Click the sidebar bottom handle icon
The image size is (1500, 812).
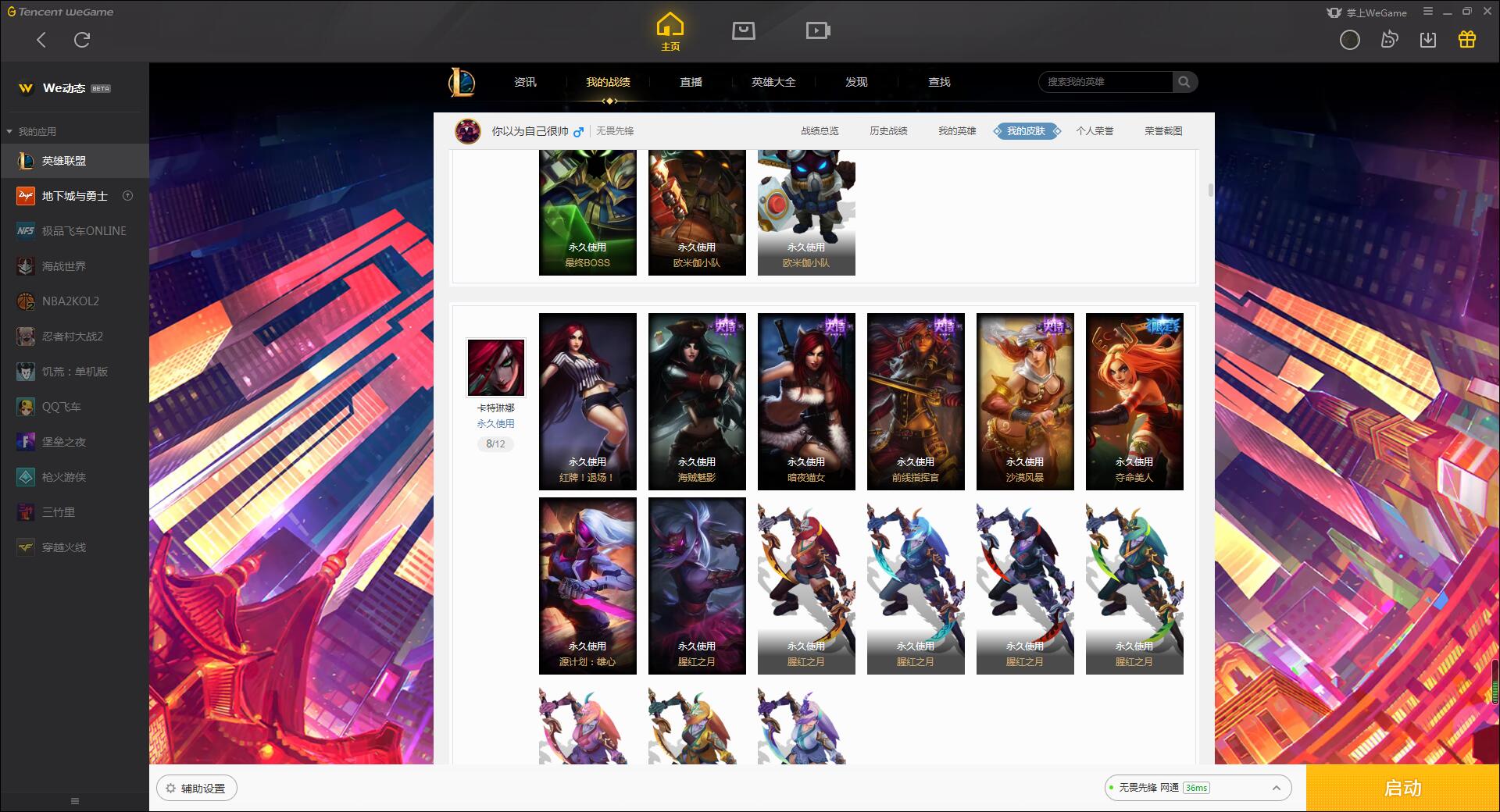tap(75, 801)
